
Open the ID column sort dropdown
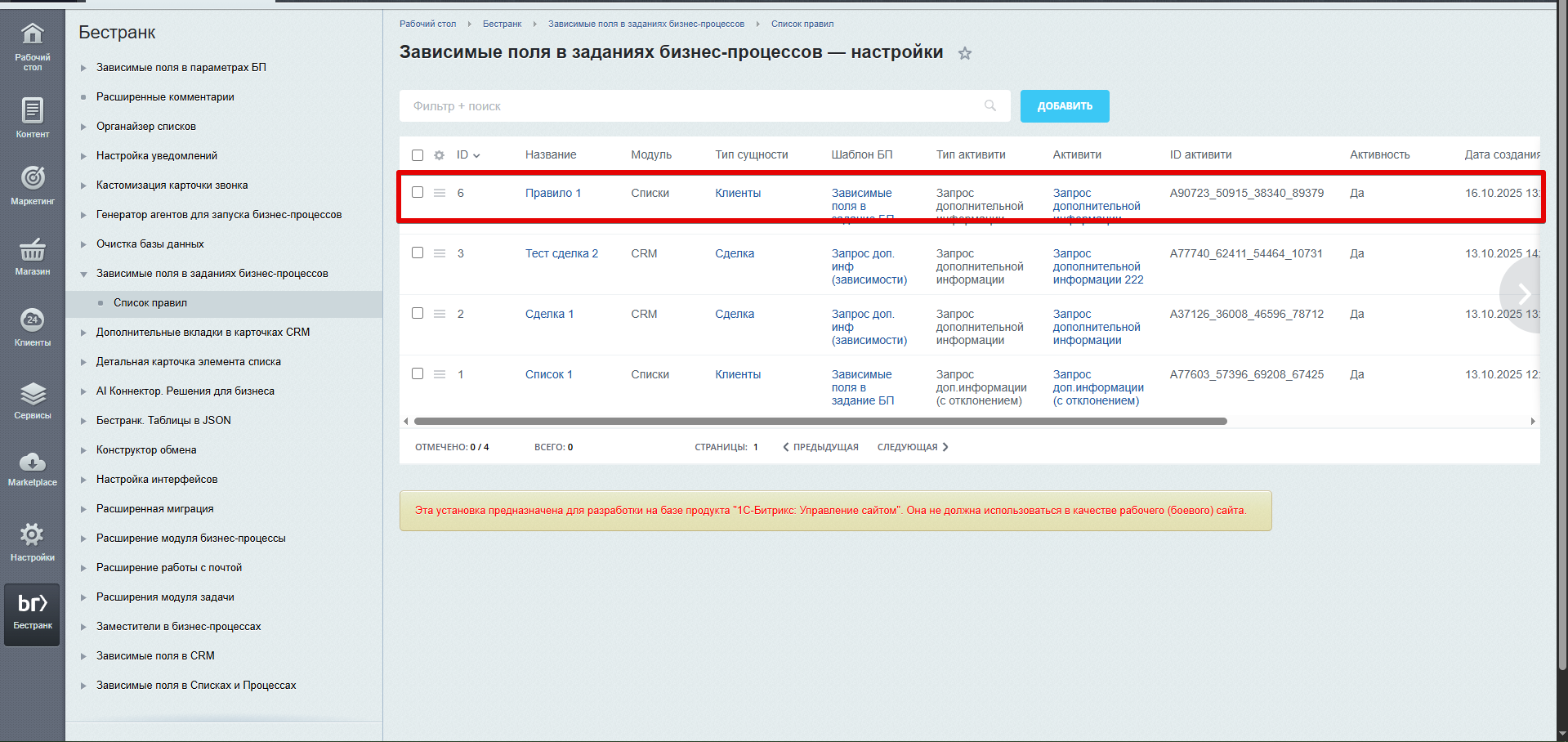point(476,154)
